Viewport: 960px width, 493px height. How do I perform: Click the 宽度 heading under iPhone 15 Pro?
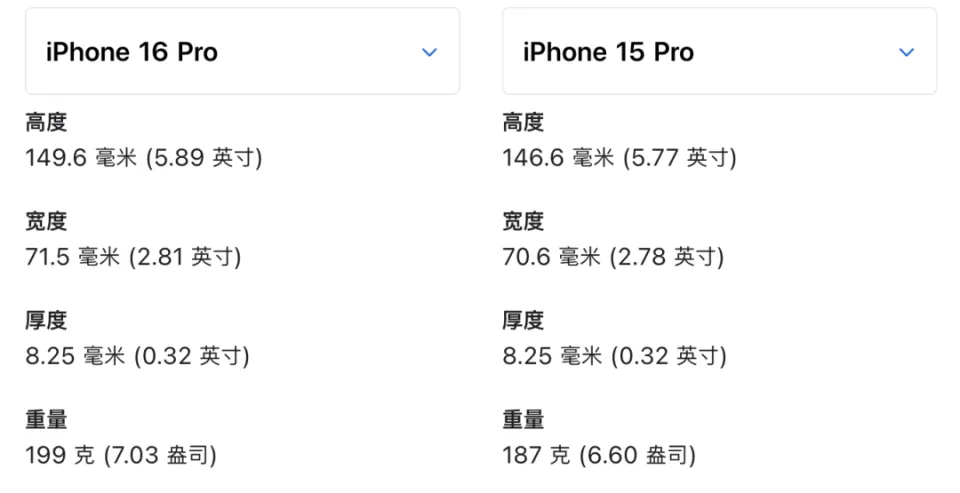click(523, 222)
